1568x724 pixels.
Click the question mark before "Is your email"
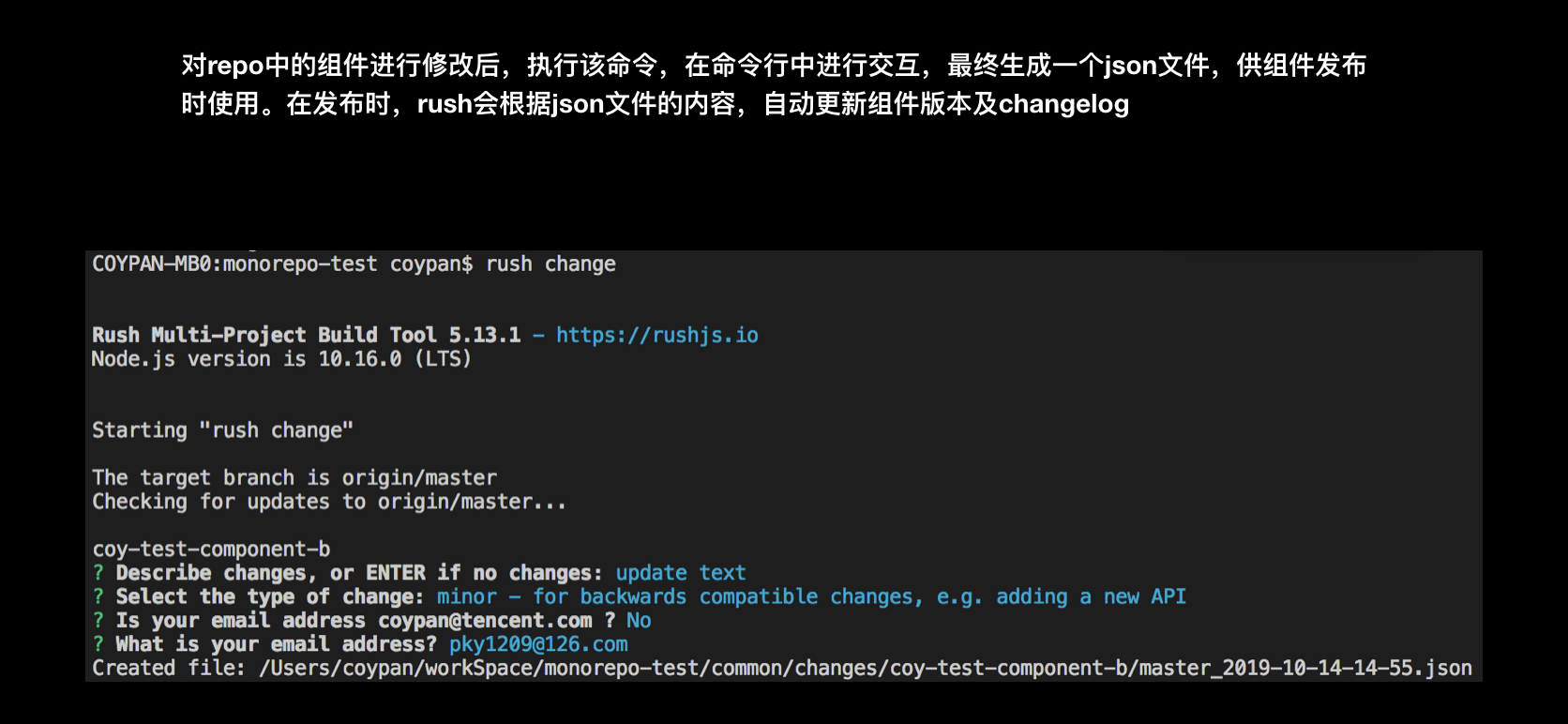[x=98, y=621]
